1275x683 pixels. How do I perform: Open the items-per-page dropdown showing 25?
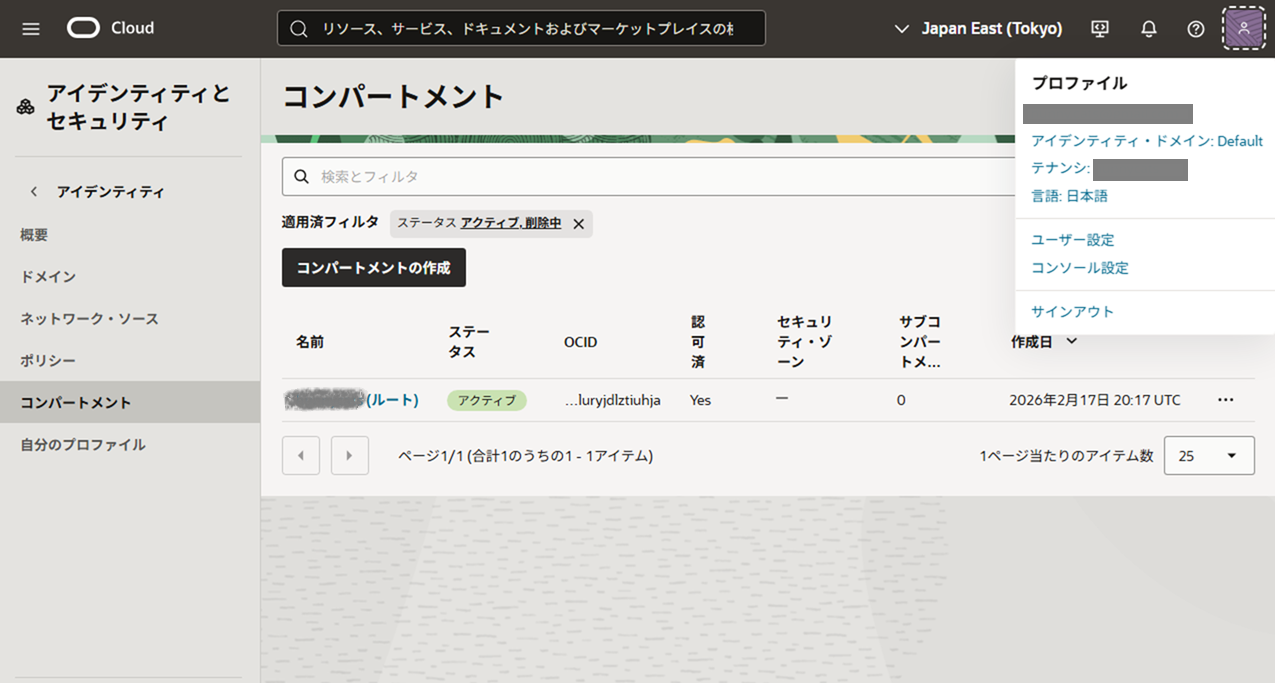[1208, 455]
